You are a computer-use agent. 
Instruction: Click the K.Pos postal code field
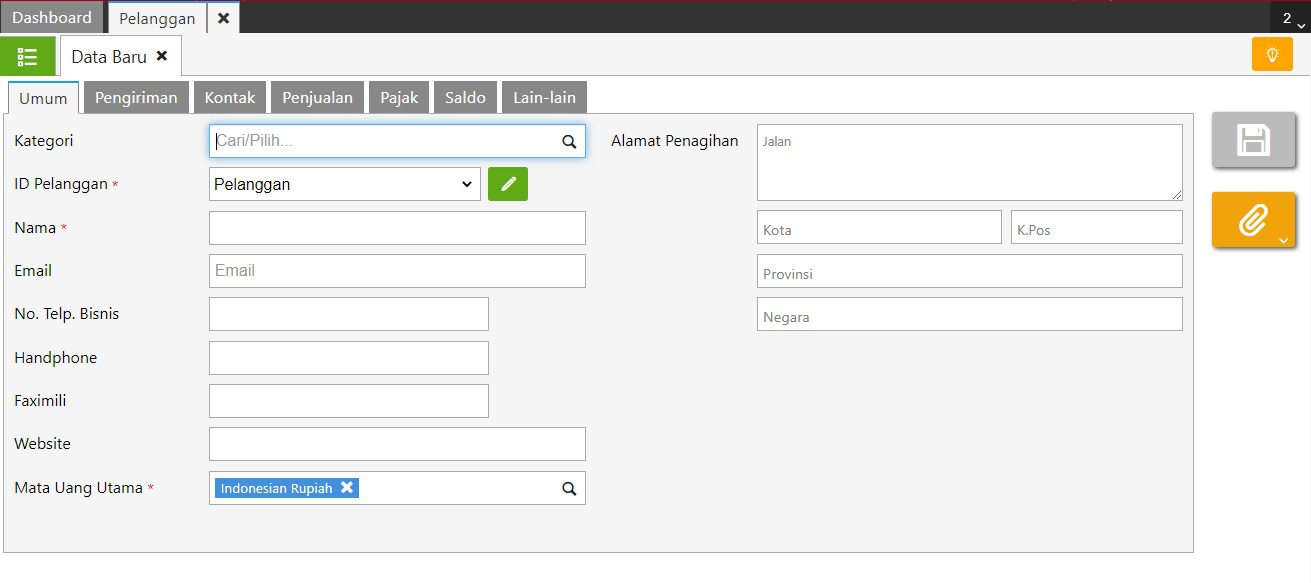pyautogui.click(x=1096, y=226)
